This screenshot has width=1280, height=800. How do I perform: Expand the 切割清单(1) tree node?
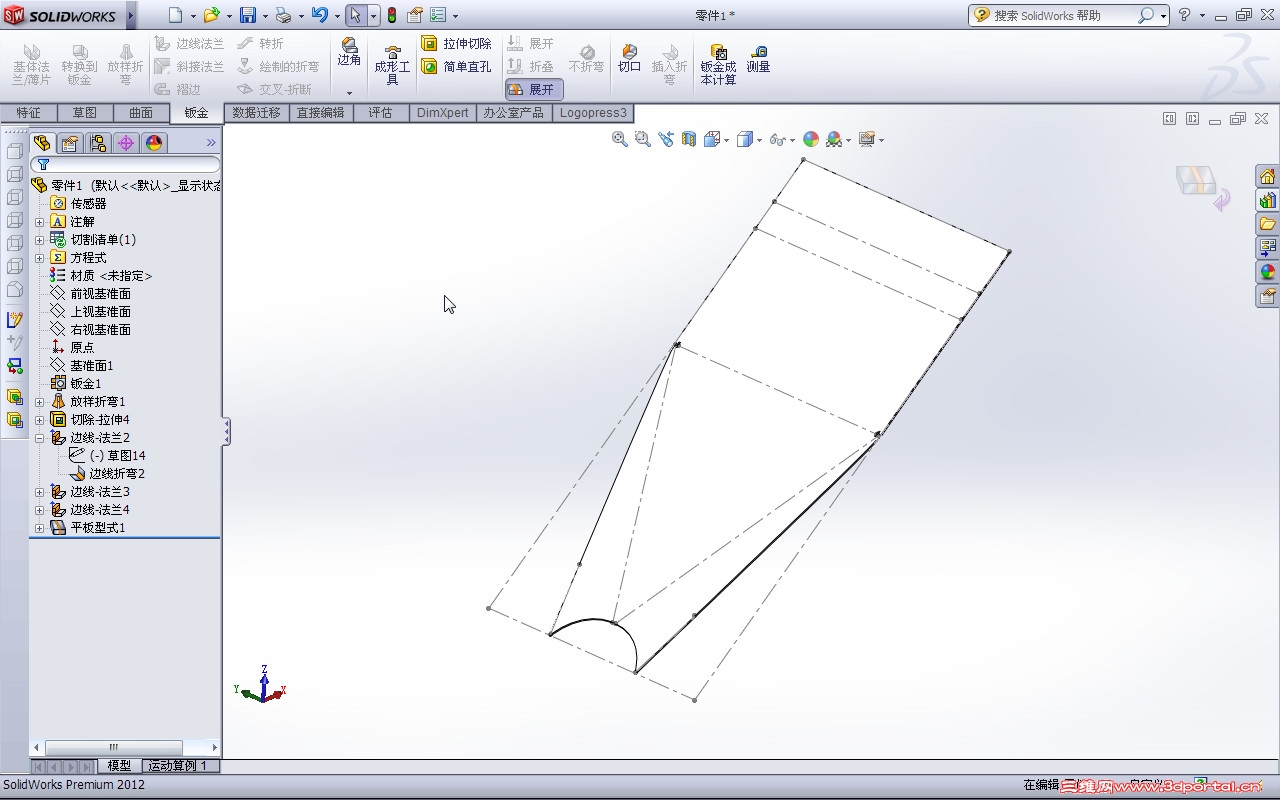(x=40, y=240)
